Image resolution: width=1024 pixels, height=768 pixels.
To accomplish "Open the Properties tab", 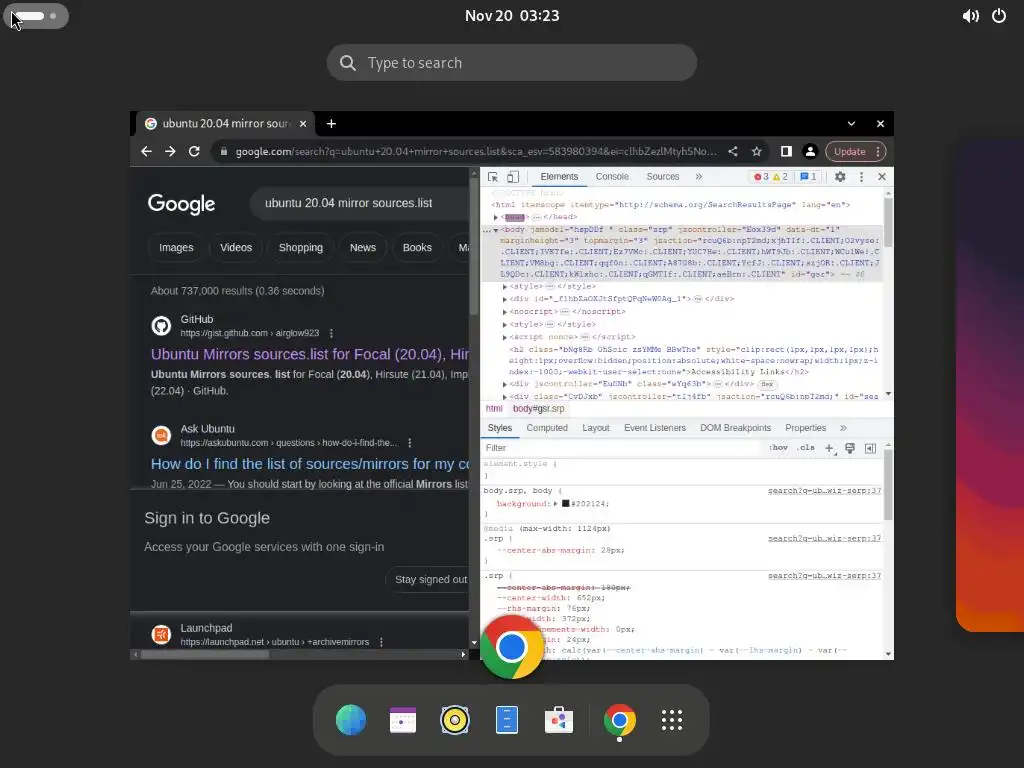I will [x=805, y=428].
